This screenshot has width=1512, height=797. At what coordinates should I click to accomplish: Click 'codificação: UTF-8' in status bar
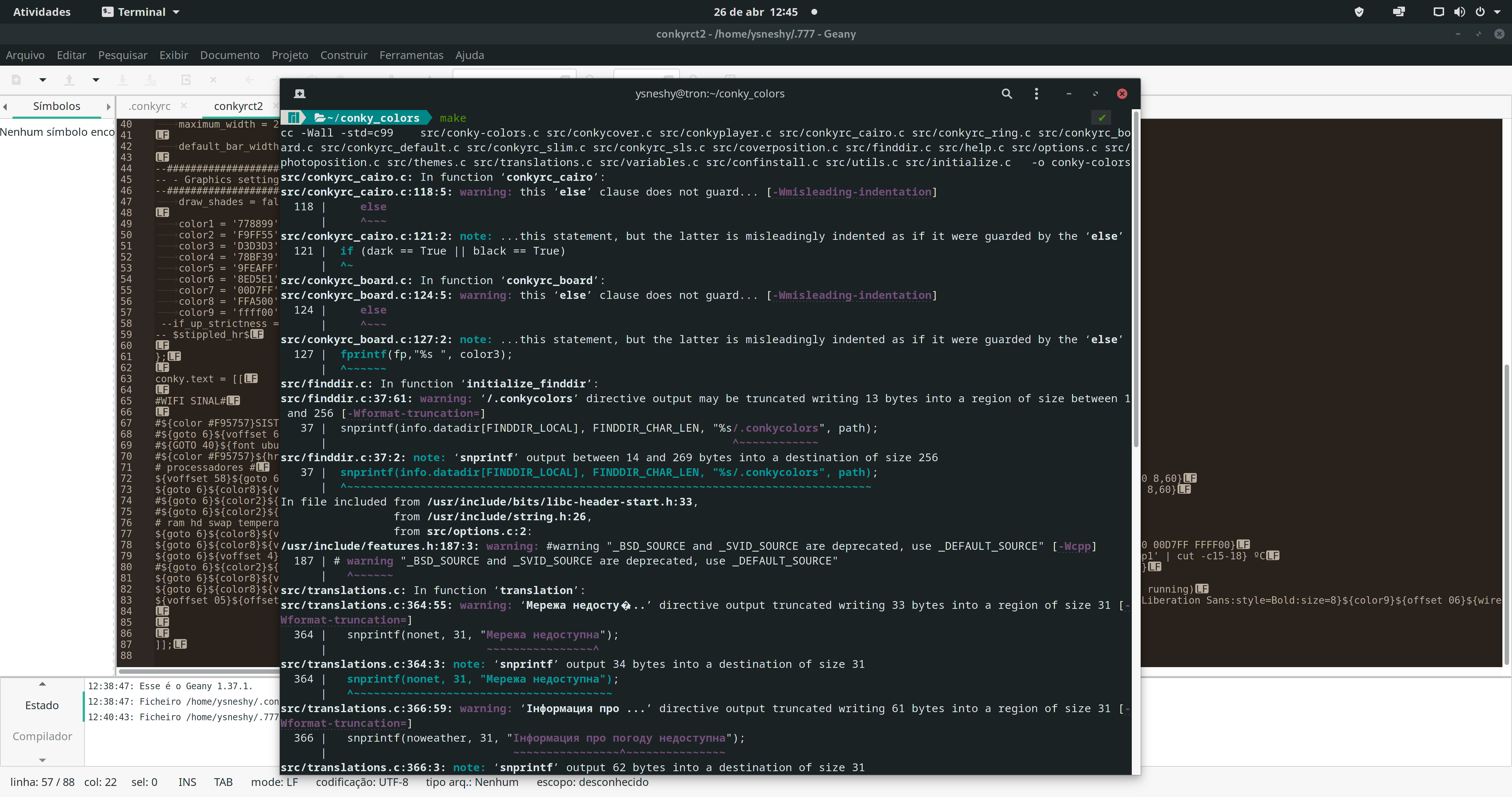pos(361,782)
